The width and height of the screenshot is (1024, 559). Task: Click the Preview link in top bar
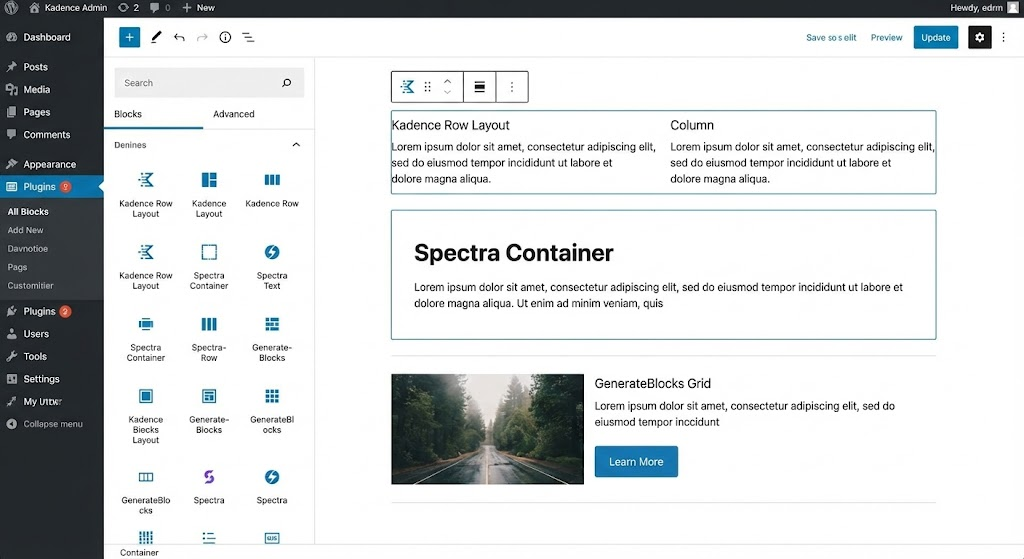click(886, 37)
